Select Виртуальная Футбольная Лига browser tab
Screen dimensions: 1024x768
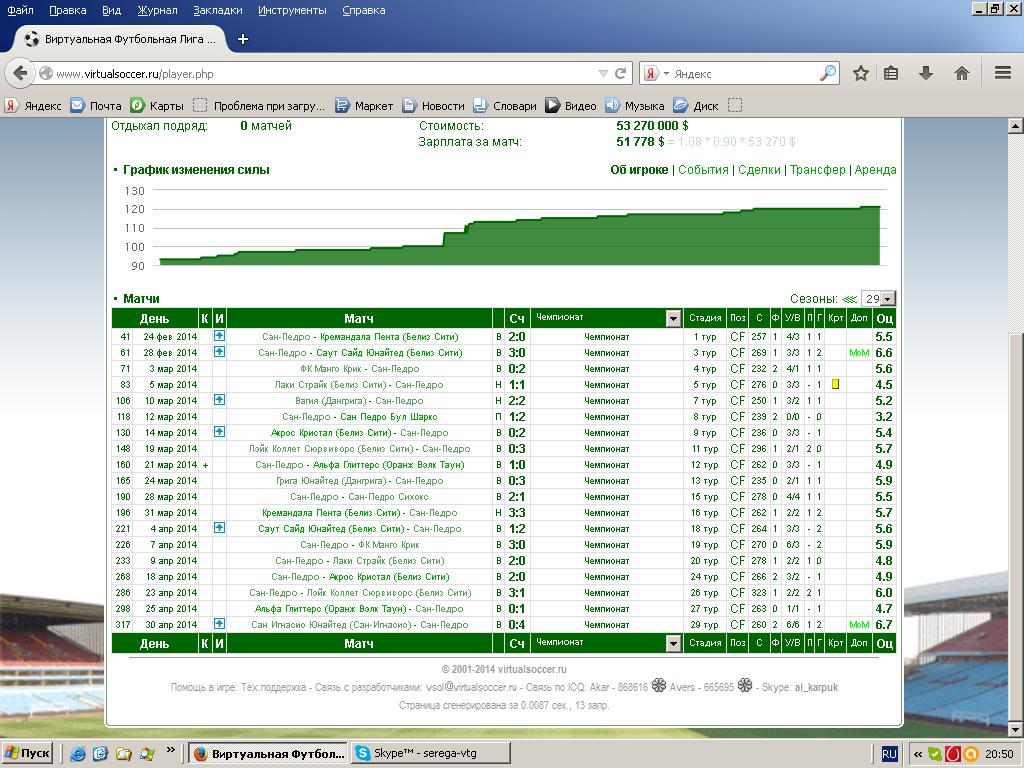(x=121, y=39)
